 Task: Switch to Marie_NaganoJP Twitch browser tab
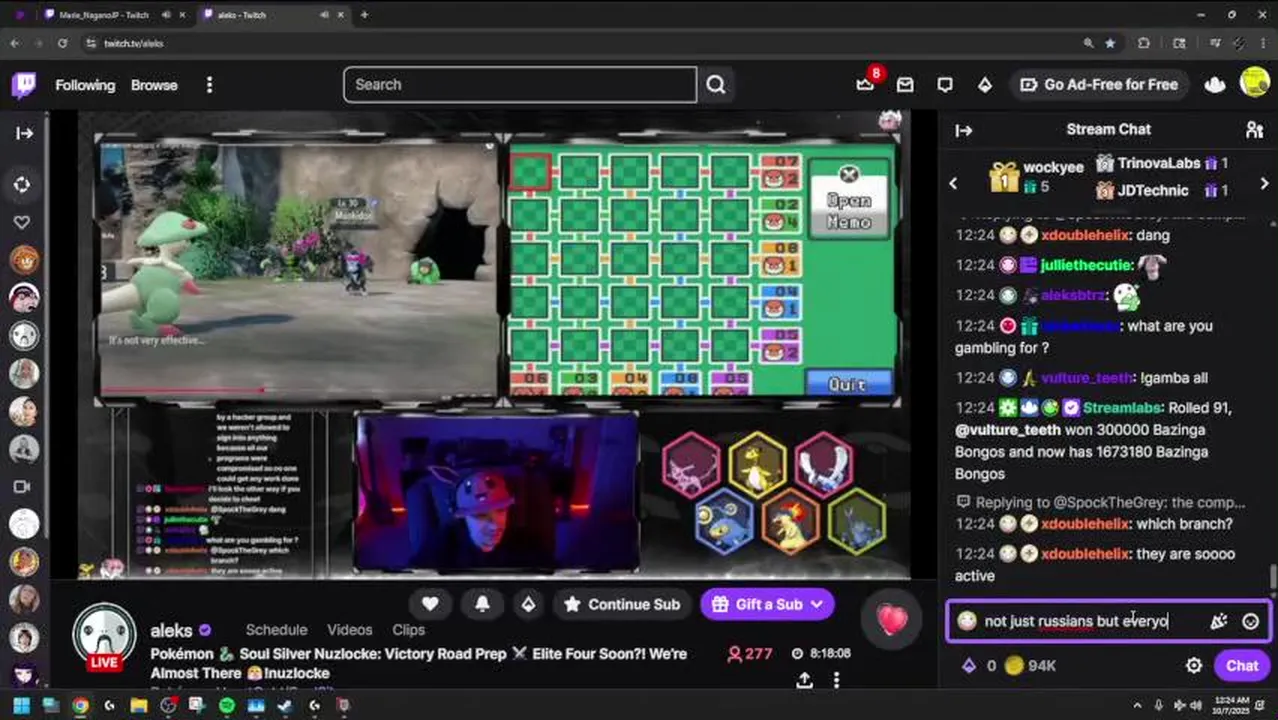105,15
